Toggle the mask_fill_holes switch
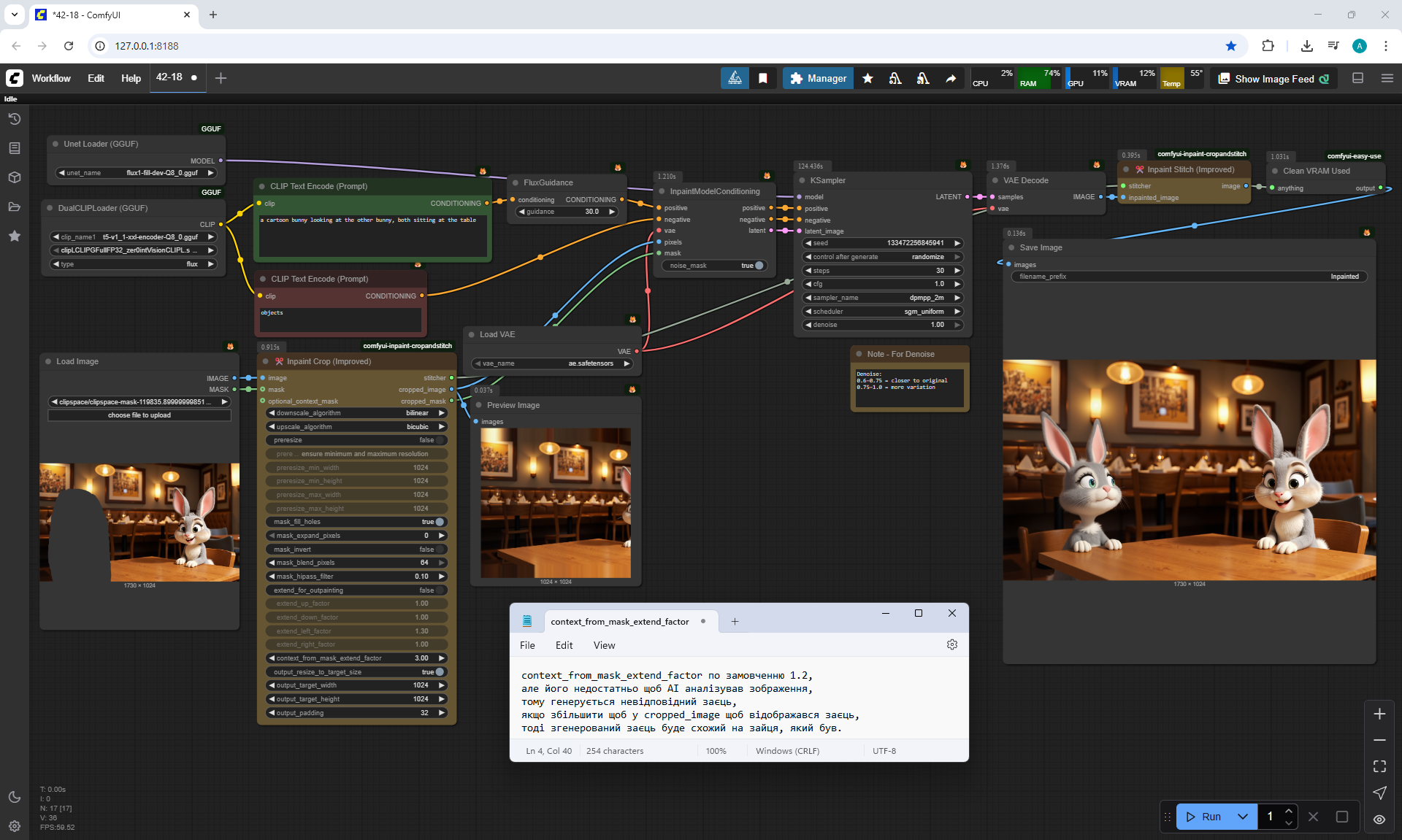This screenshot has width=1402, height=840. (439, 522)
